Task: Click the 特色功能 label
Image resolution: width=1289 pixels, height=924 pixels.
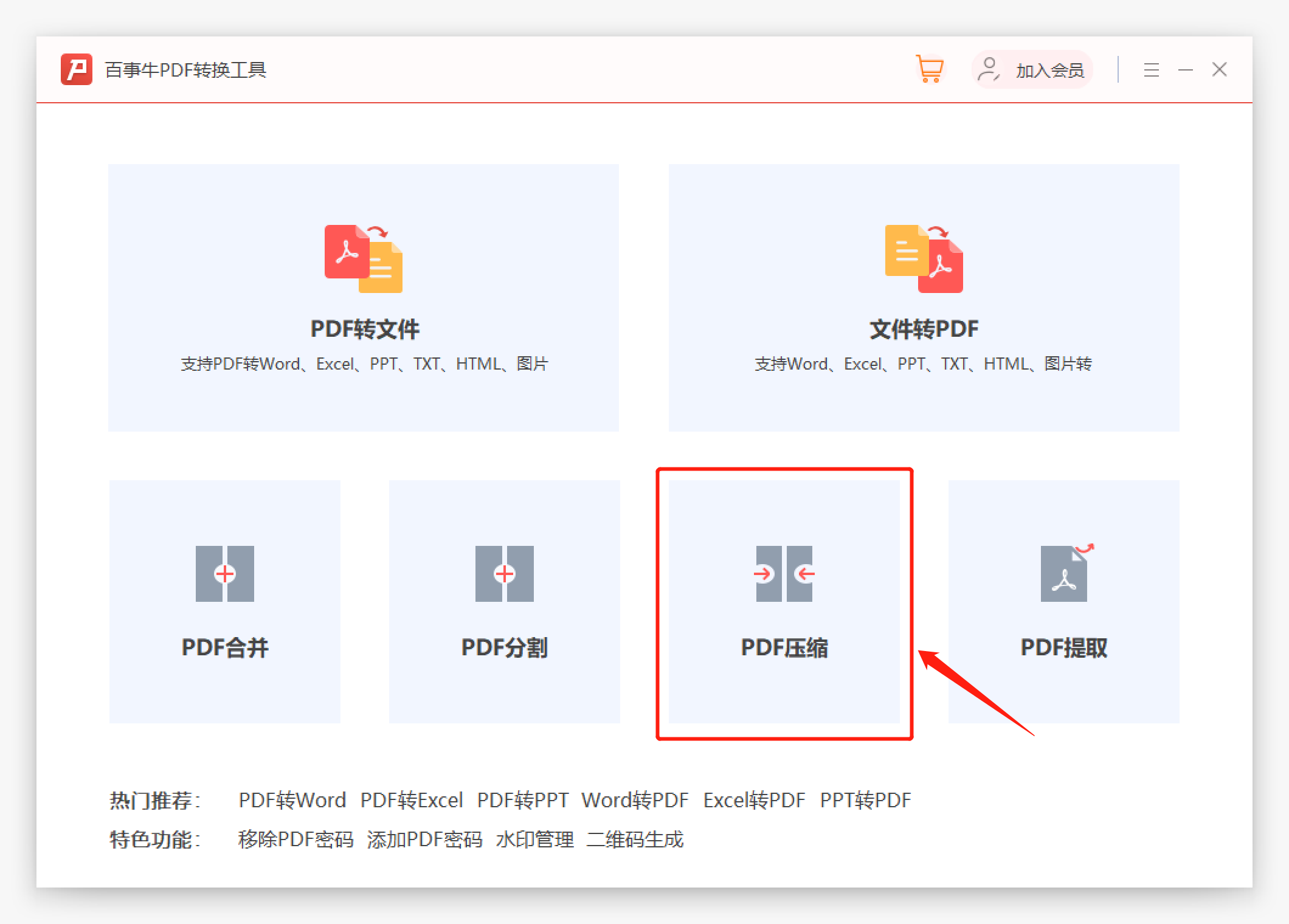Action: click(x=155, y=840)
